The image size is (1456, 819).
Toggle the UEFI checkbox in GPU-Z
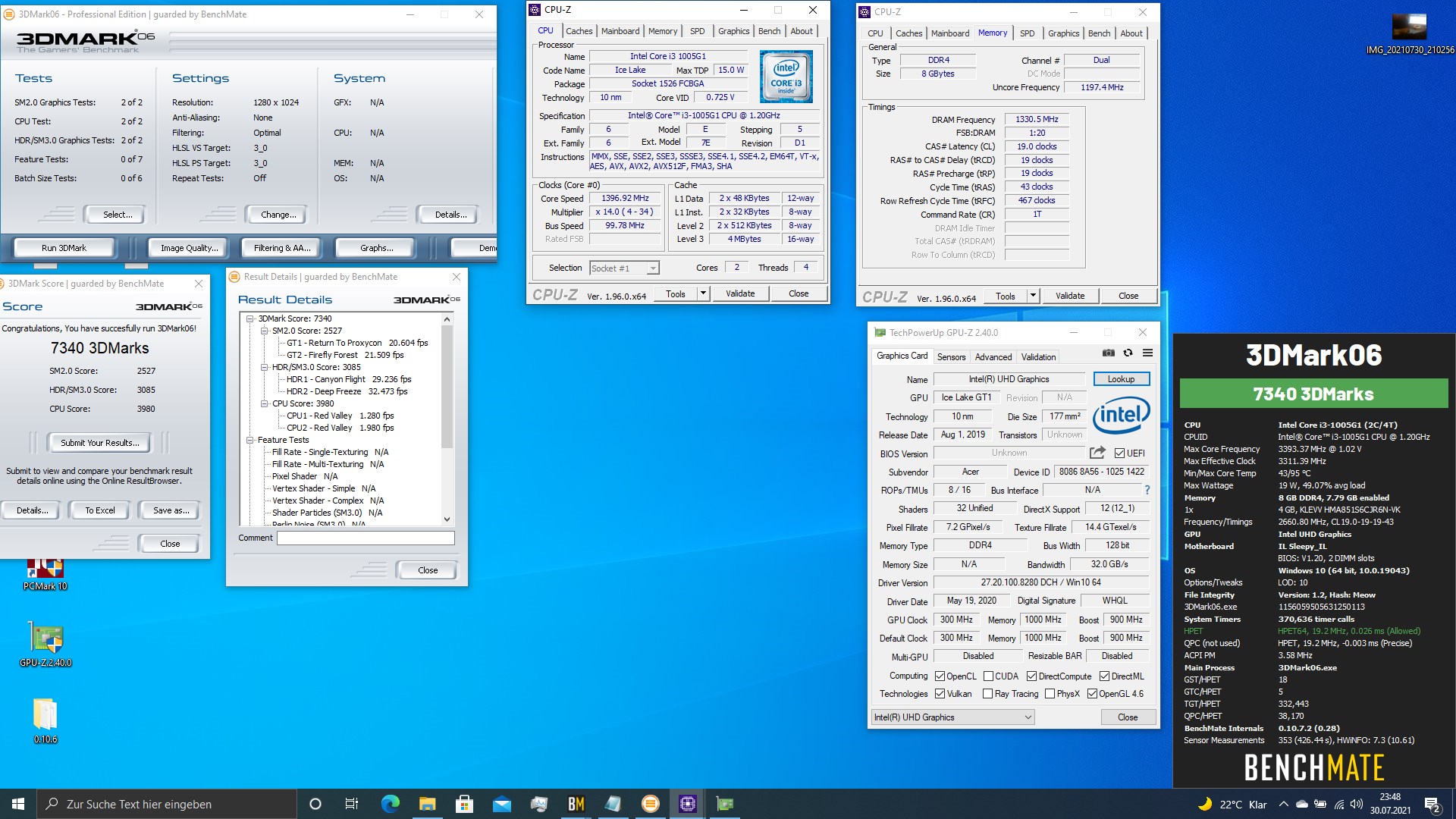pyautogui.click(x=1119, y=453)
